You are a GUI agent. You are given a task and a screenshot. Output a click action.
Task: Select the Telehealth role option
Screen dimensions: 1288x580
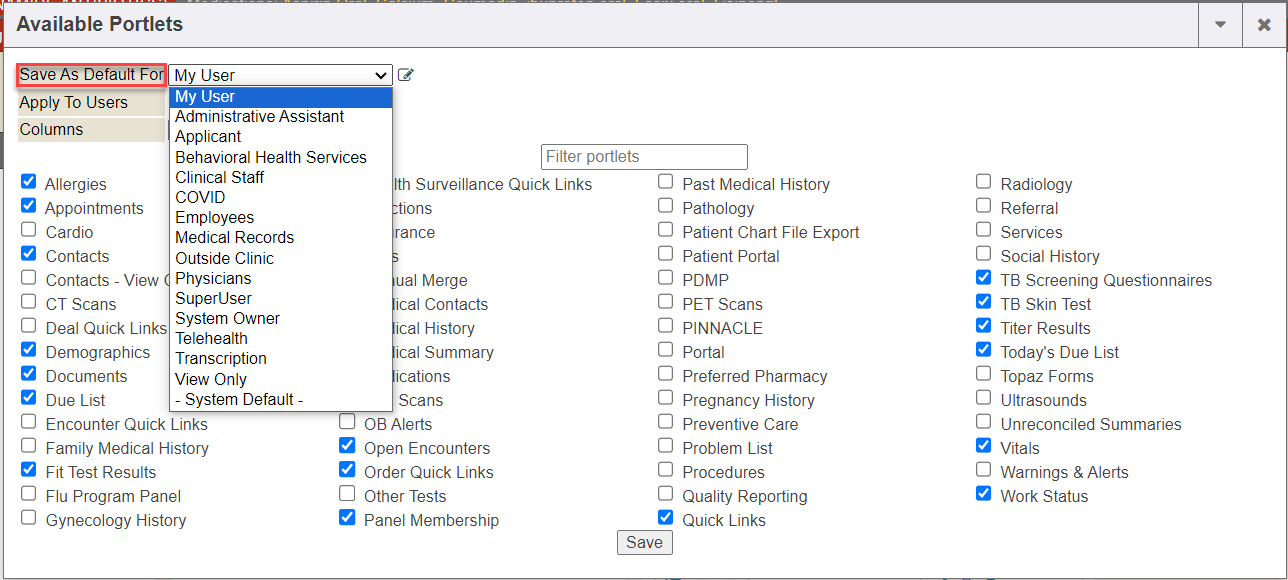point(211,338)
